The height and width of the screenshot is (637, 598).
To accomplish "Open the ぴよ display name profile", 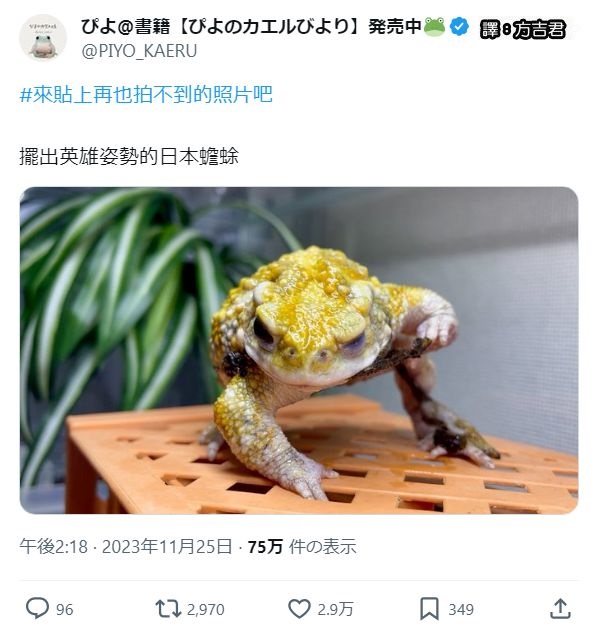I will click(251, 27).
